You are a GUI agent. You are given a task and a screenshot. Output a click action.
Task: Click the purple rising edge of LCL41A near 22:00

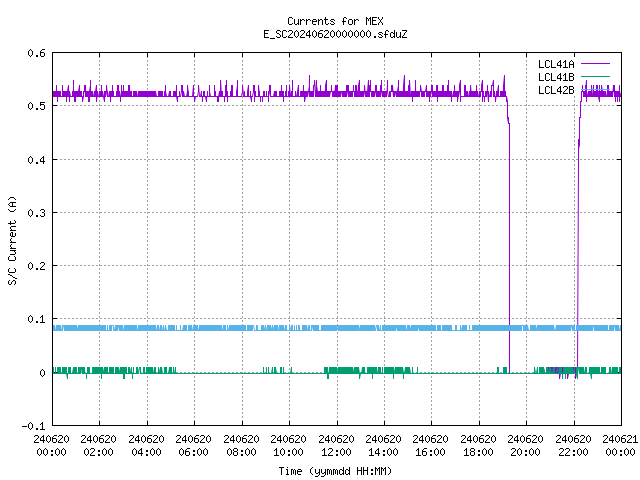click(578, 245)
